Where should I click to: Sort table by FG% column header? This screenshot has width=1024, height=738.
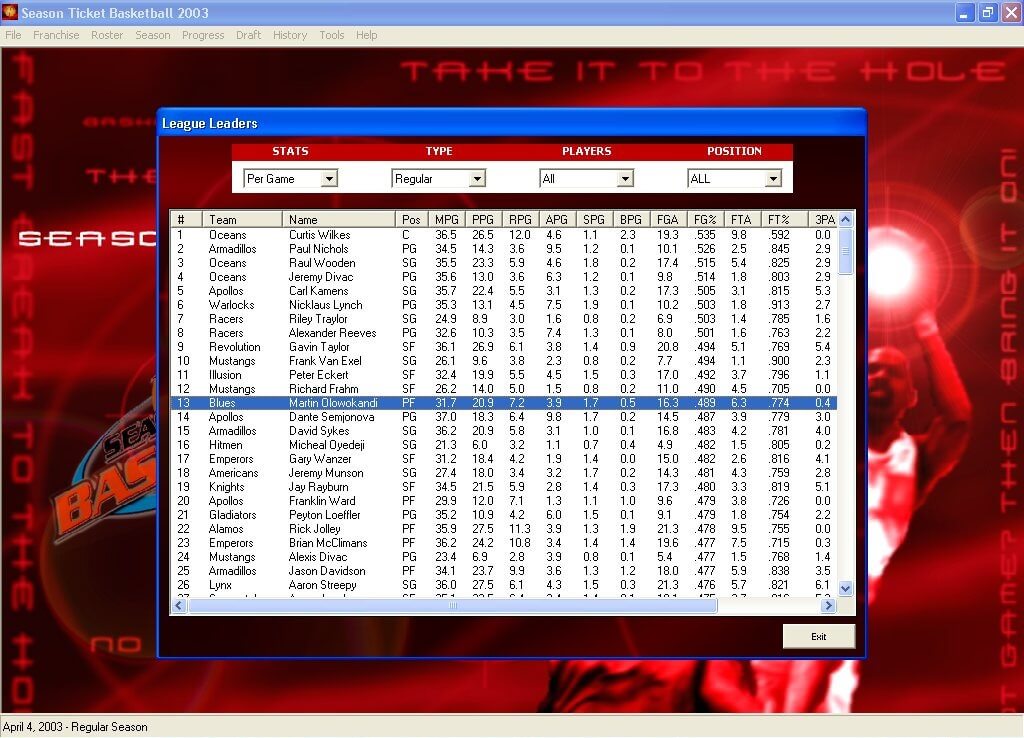click(705, 219)
